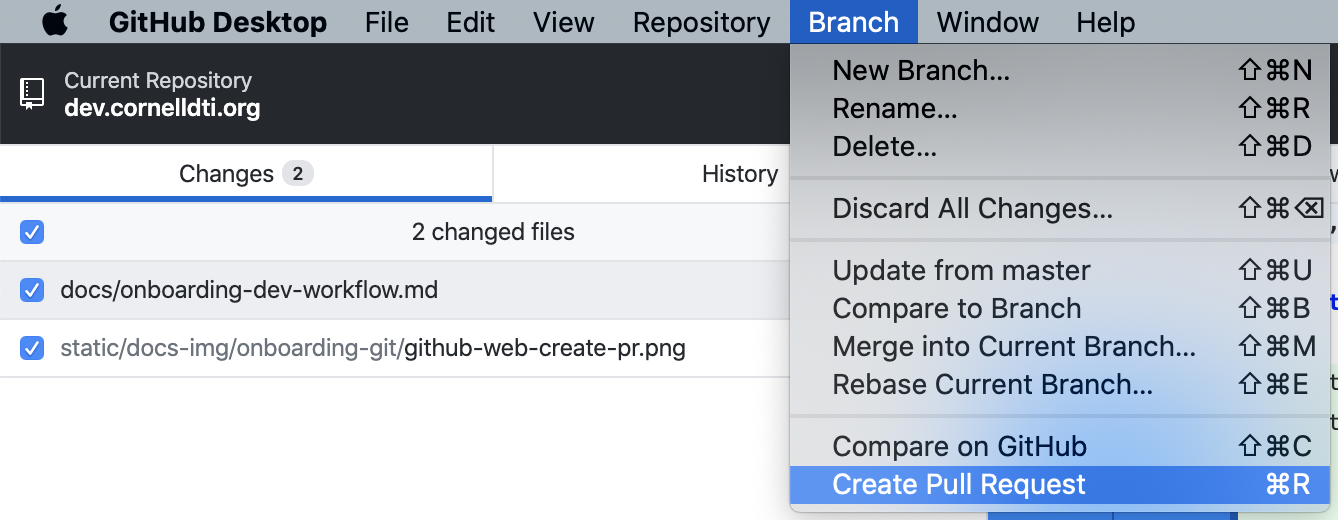Choose Update from master
1338x520 pixels.
tap(1060, 270)
